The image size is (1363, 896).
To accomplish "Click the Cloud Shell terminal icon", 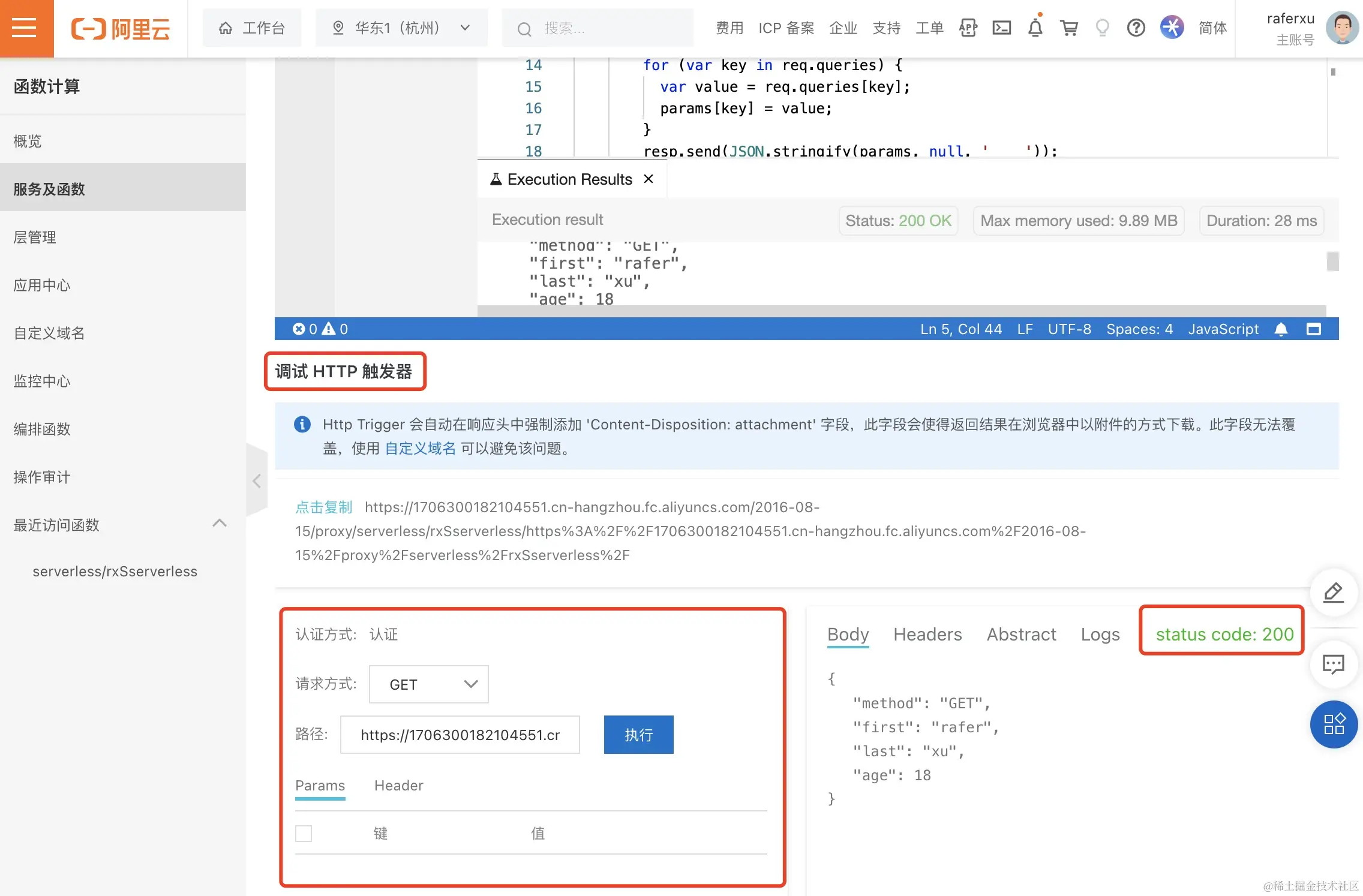I will pyautogui.click(x=1001, y=28).
